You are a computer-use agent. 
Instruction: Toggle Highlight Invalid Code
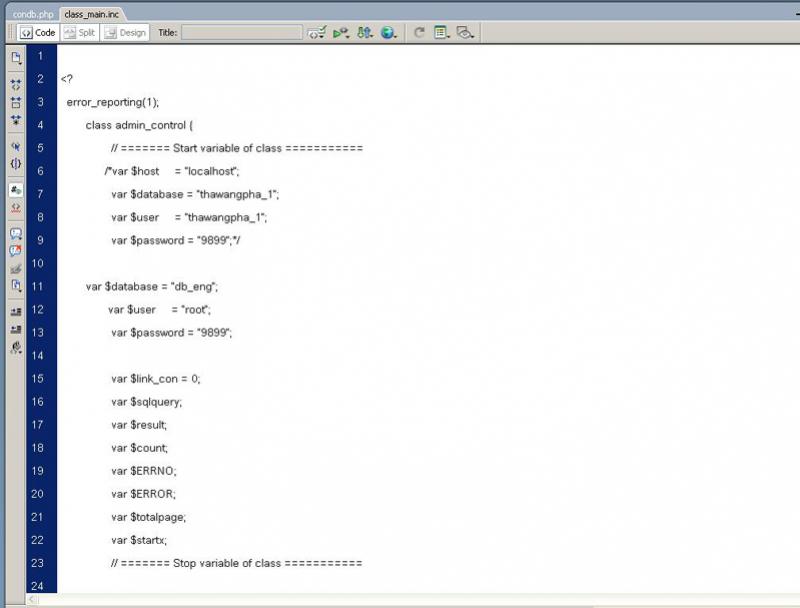click(16, 208)
